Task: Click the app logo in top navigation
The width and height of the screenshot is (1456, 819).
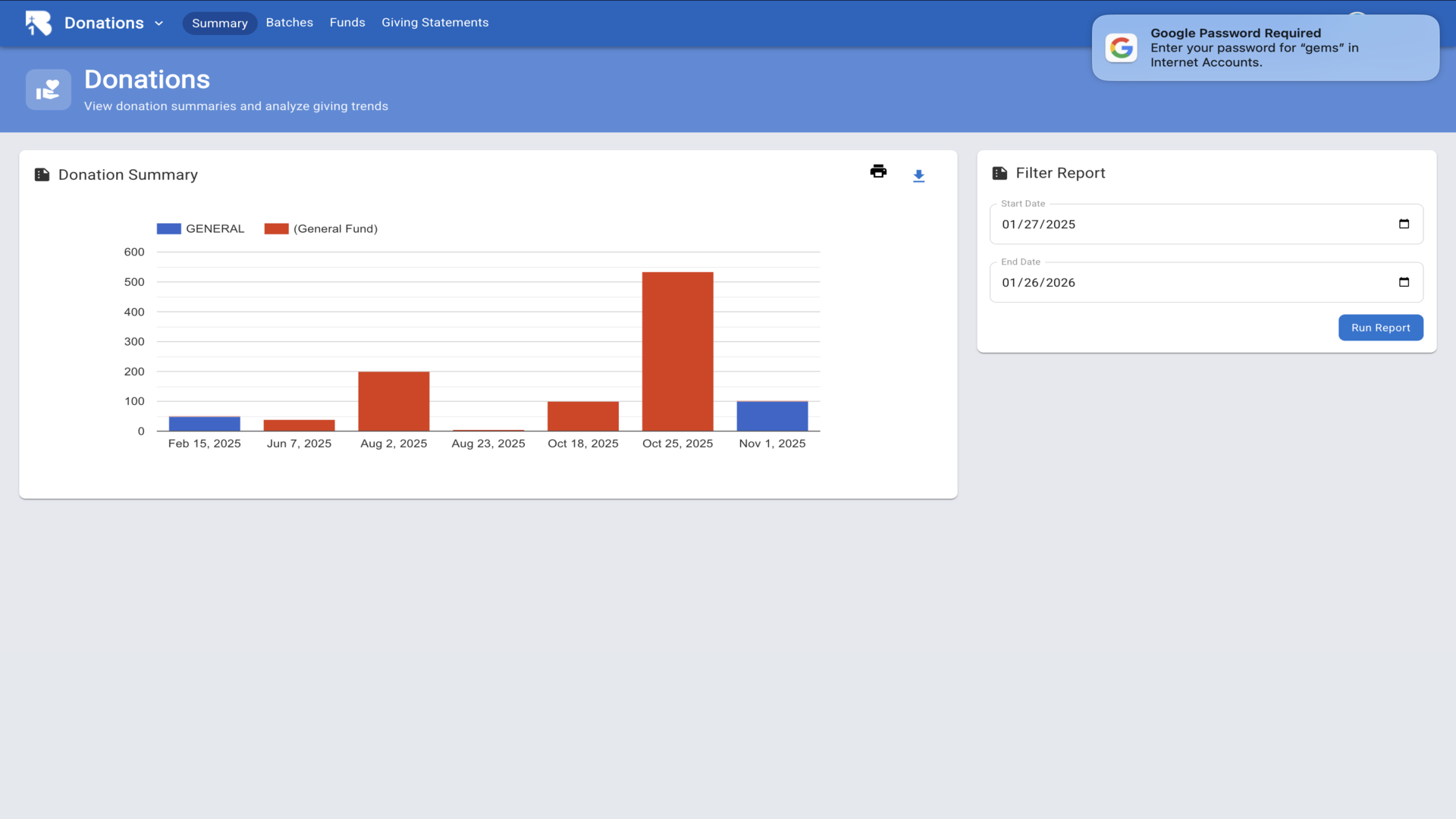Action: pos(38,23)
